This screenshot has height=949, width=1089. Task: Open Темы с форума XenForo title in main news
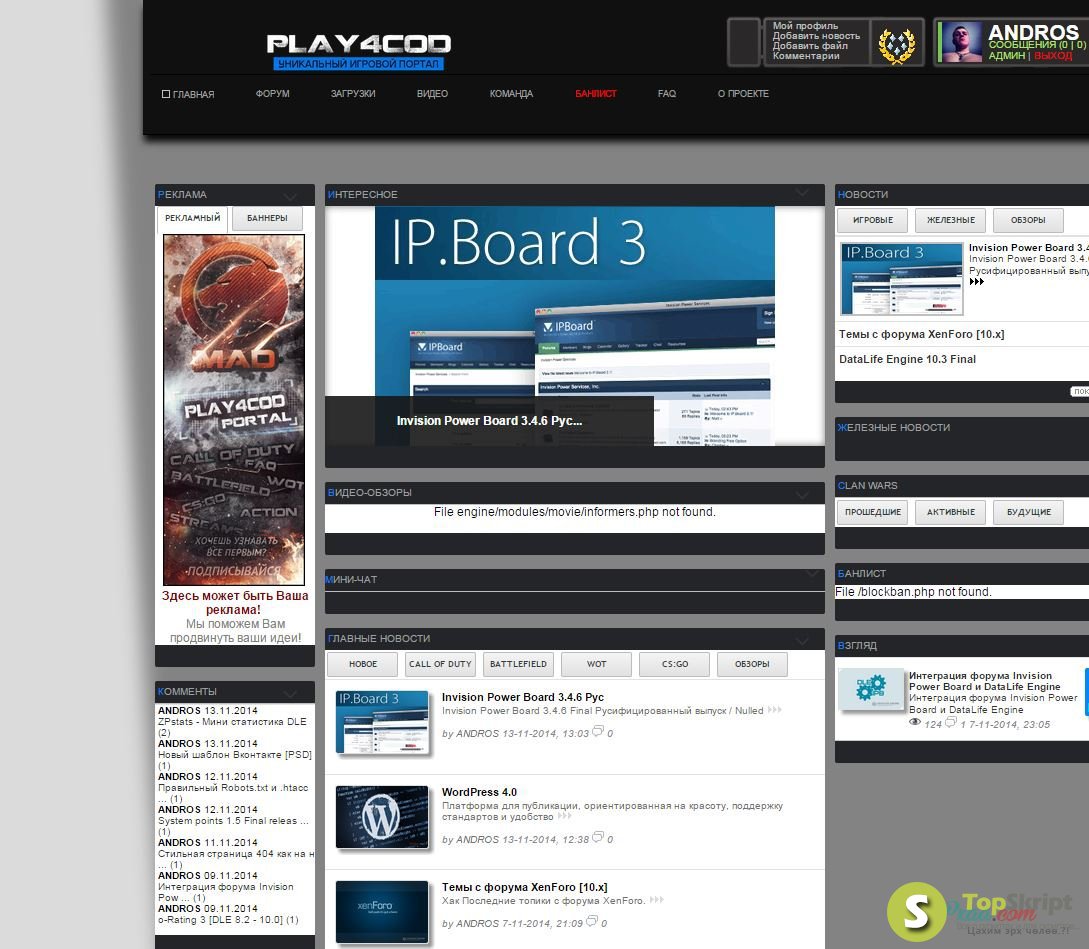(524, 887)
